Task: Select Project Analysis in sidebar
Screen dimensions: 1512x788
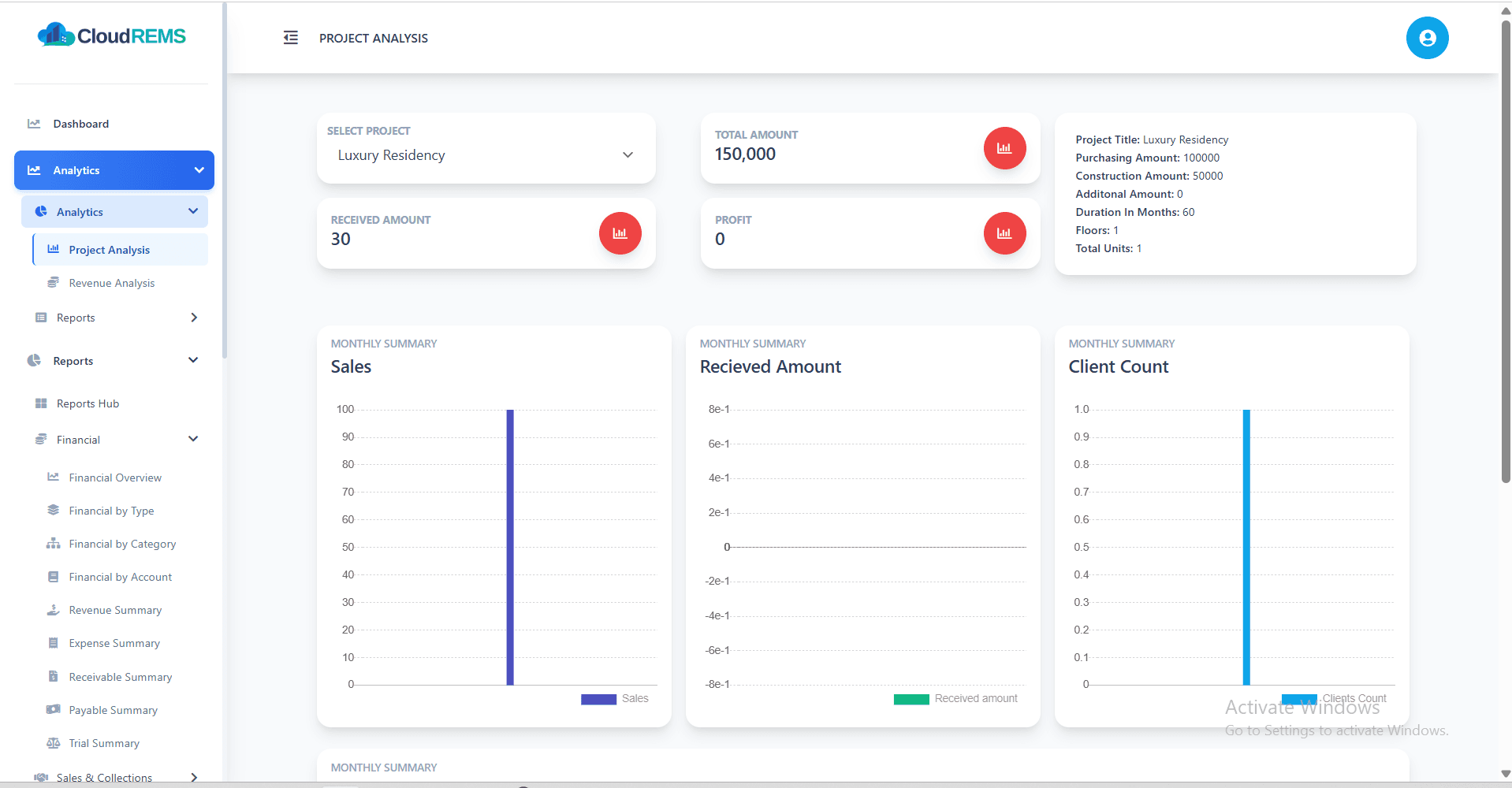Action: tap(120, 249)
